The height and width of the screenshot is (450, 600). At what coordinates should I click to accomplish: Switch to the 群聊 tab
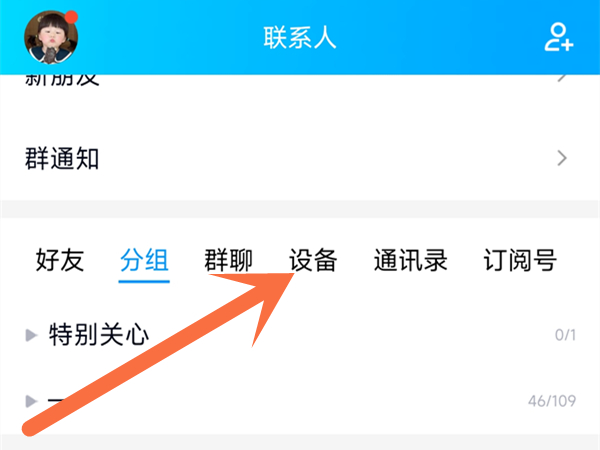click(x=228, y=260)
